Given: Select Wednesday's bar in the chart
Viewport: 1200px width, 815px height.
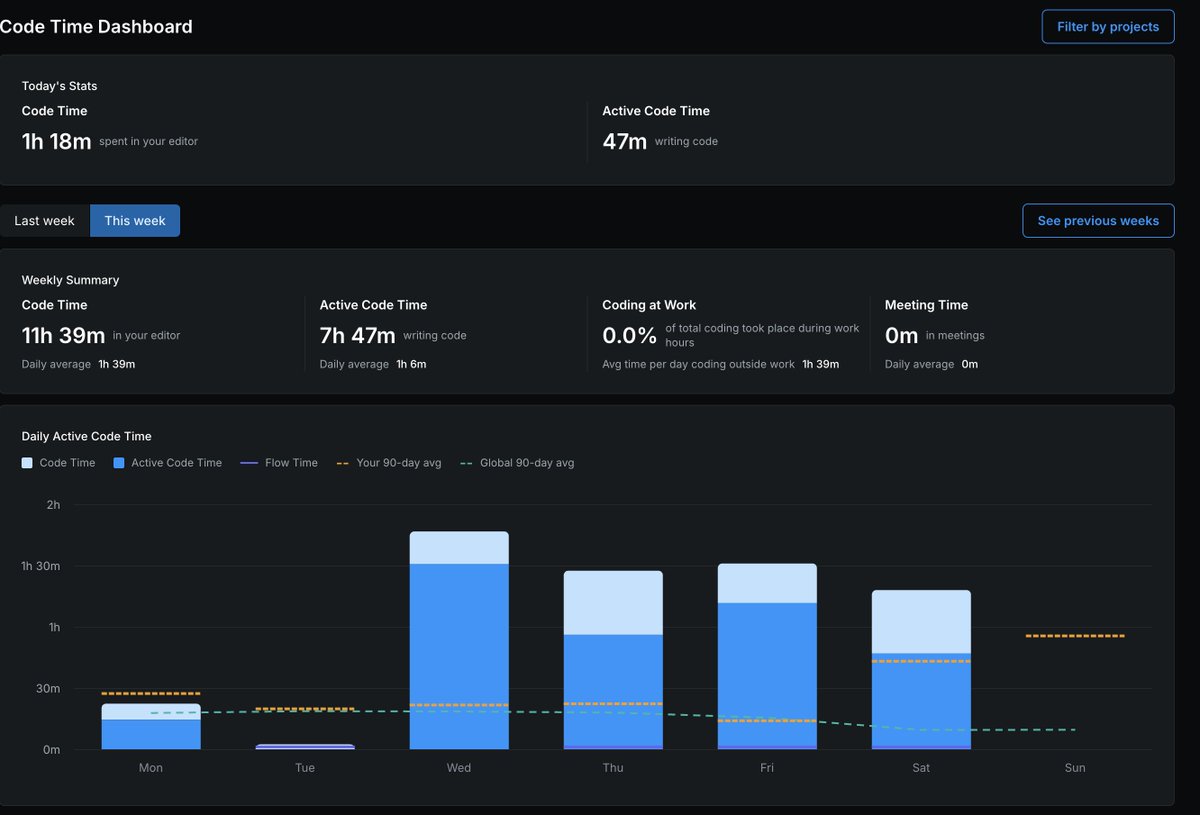Looking at the screenshot, I should coord(459,641).
